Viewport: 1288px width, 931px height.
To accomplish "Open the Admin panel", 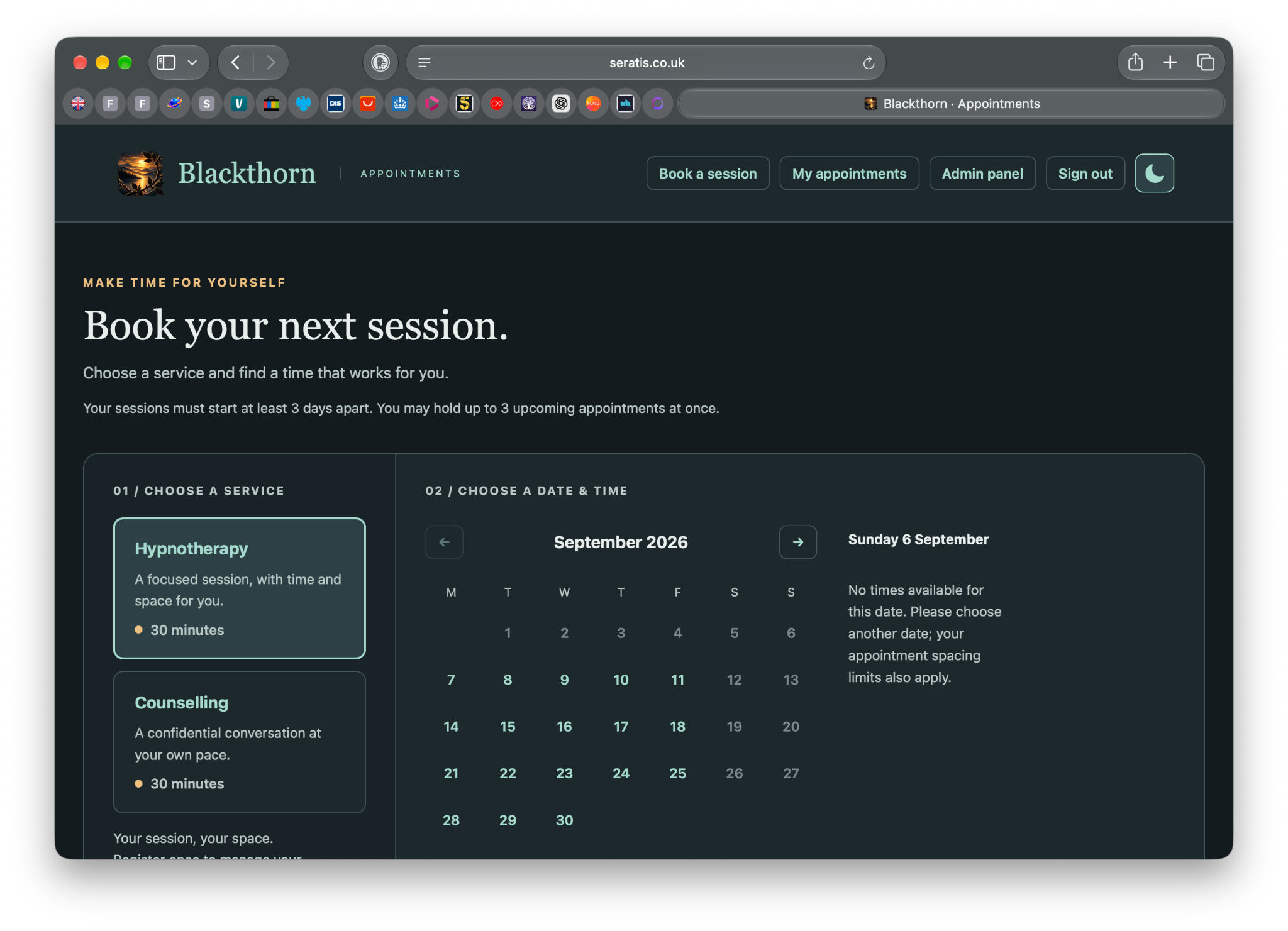I will 982,174.
